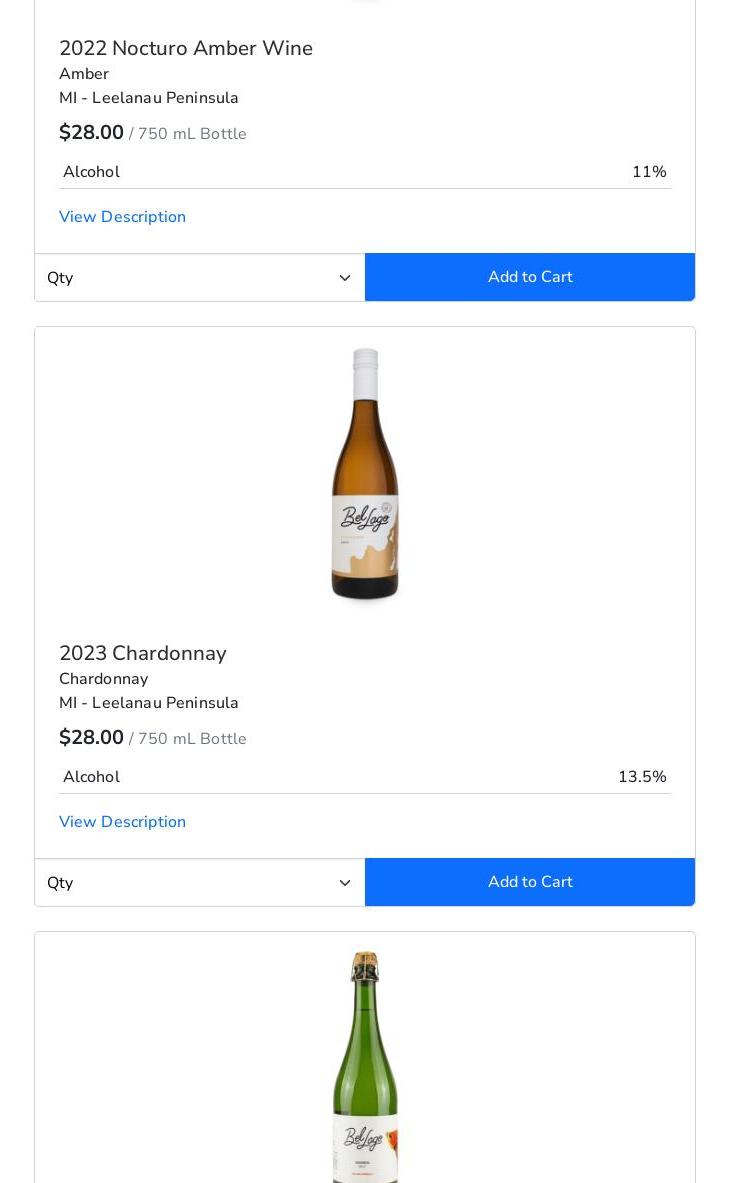The image size is (730, 1183).
Task: View Description of the Nocturo Amber Wine
Action: [122, 217]
